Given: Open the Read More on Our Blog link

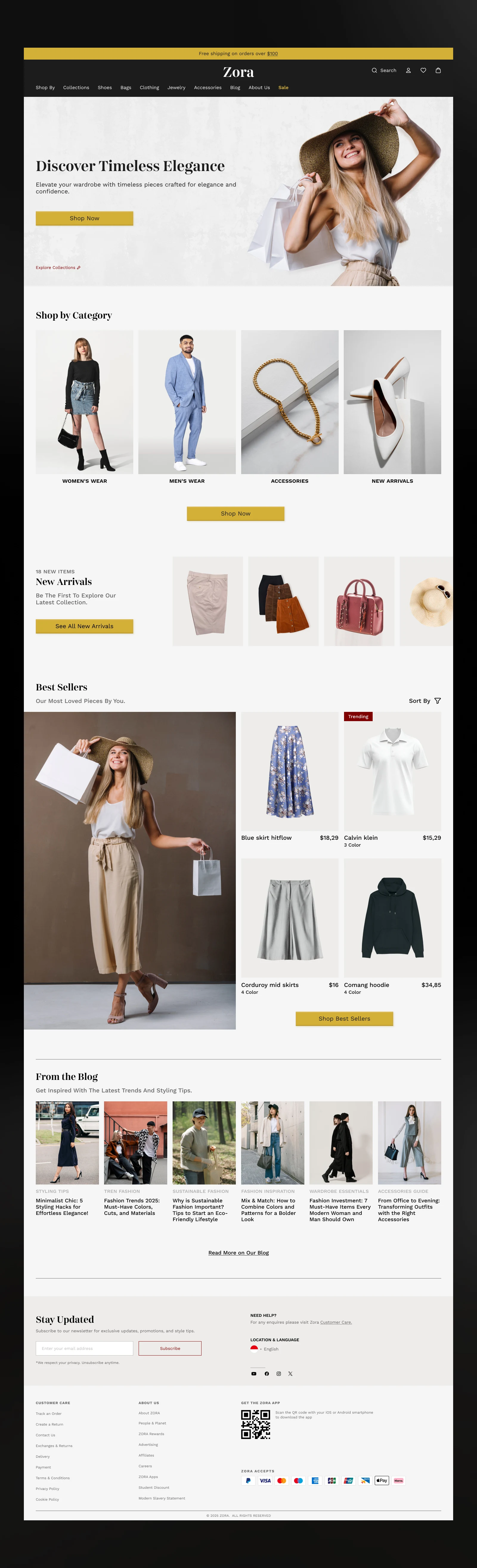Looking at the screenshot, I should (238, 1253).
